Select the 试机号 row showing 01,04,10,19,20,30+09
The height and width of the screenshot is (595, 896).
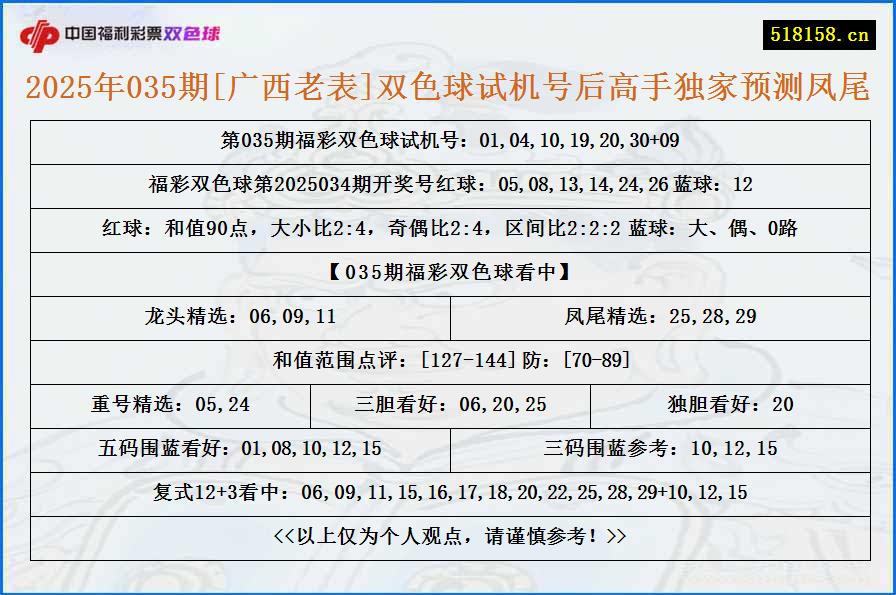448,142
